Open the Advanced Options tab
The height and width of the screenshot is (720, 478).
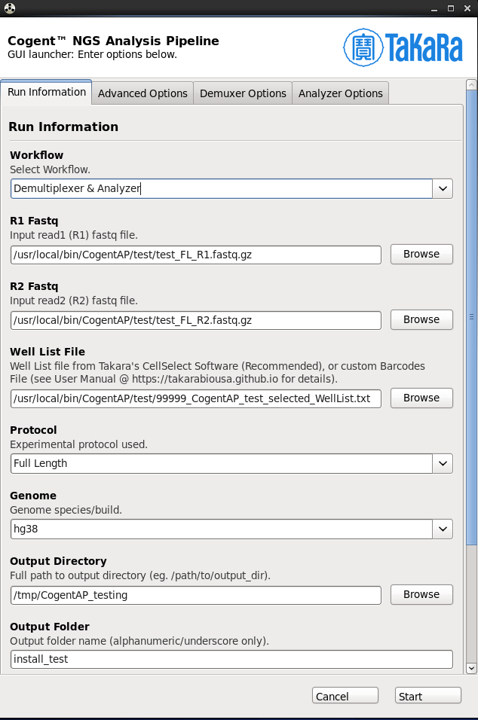[x=142, y=93]
